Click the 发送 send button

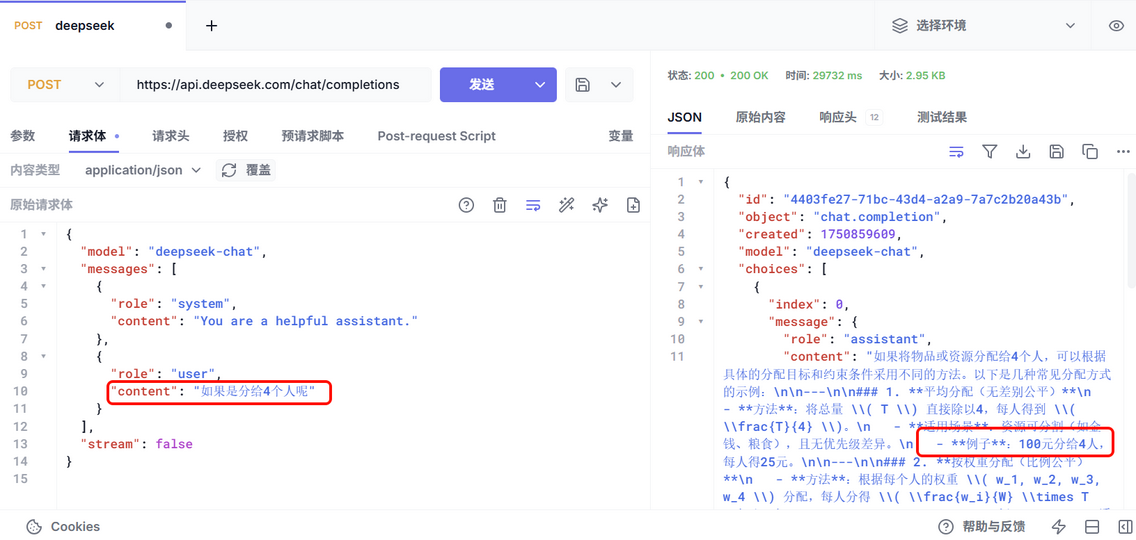[x=482, y=85]
